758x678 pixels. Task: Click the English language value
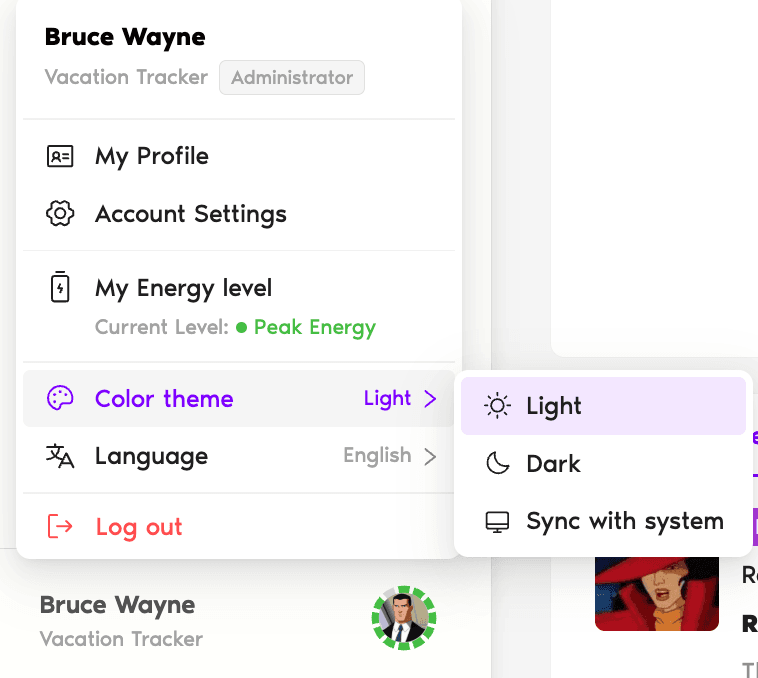coord(377,455)
